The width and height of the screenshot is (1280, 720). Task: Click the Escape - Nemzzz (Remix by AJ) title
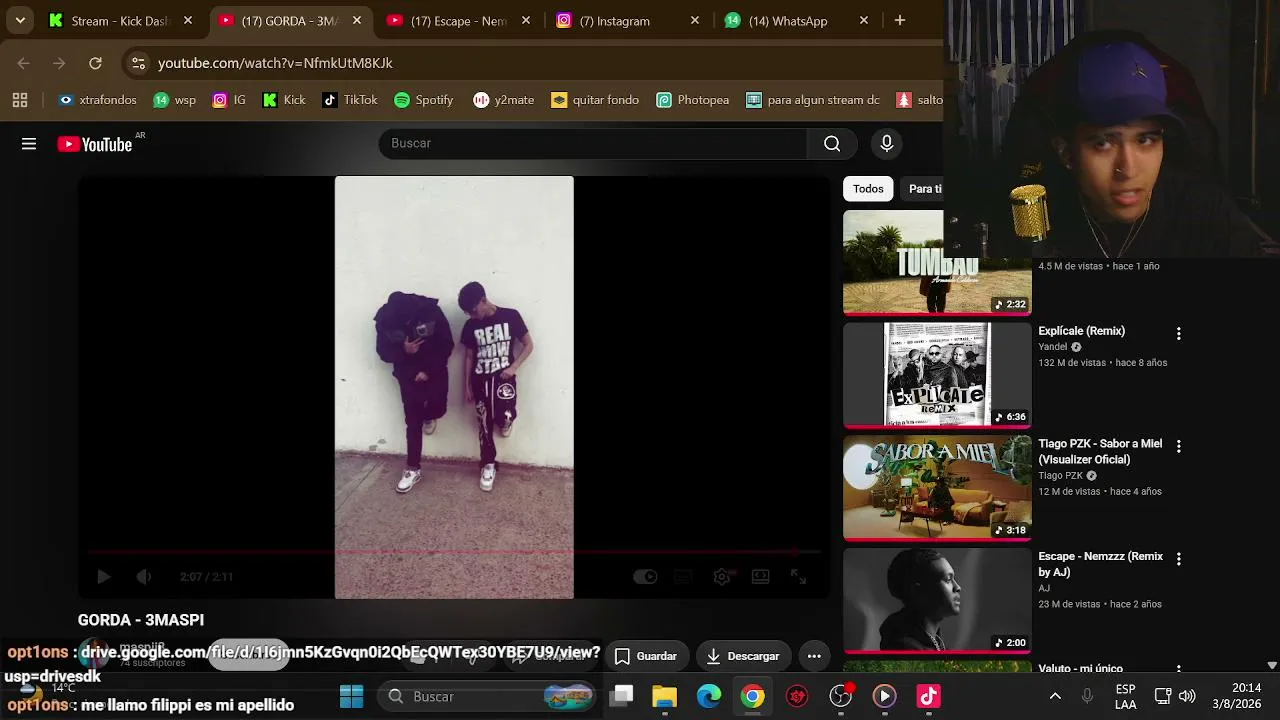coord(1100,564)
